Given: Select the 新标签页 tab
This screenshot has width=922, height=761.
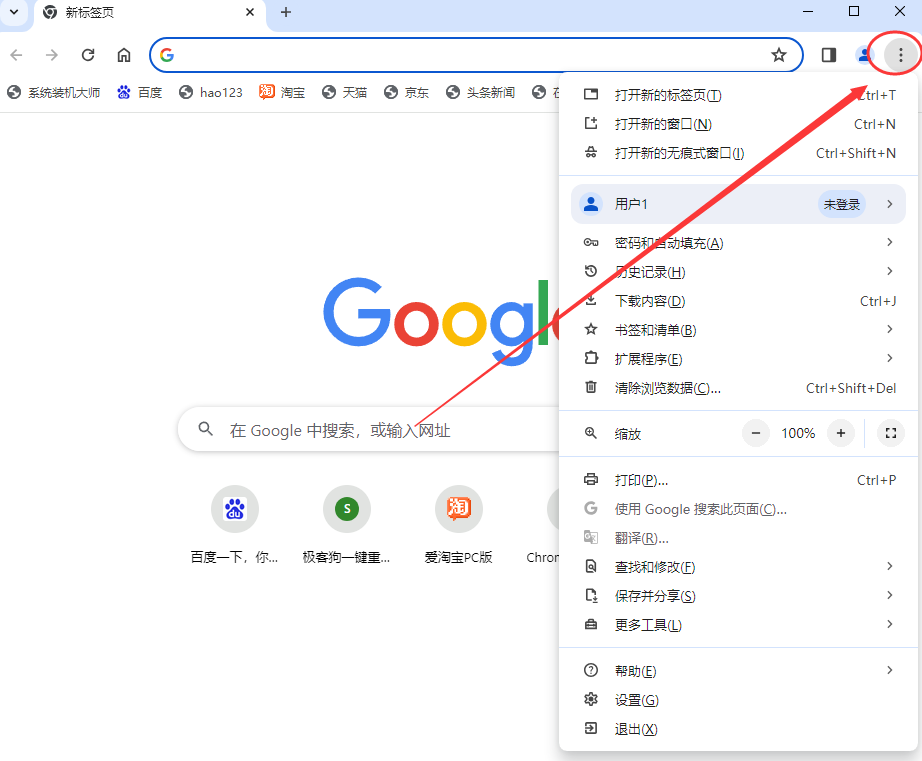Looking at the screenshot, I should (150, 13).
